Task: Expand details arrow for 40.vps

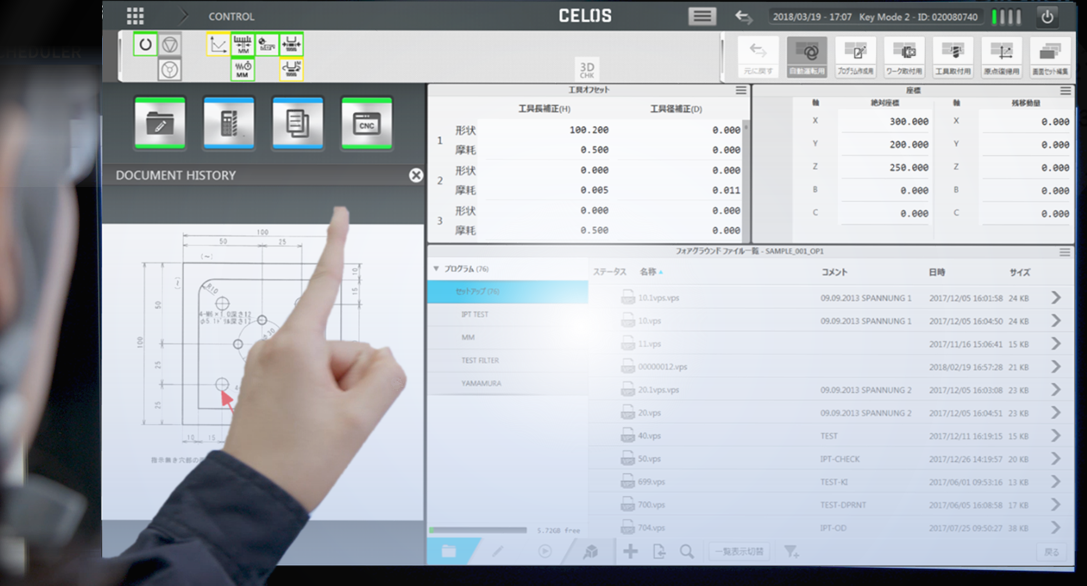Action: (1056, 436)
